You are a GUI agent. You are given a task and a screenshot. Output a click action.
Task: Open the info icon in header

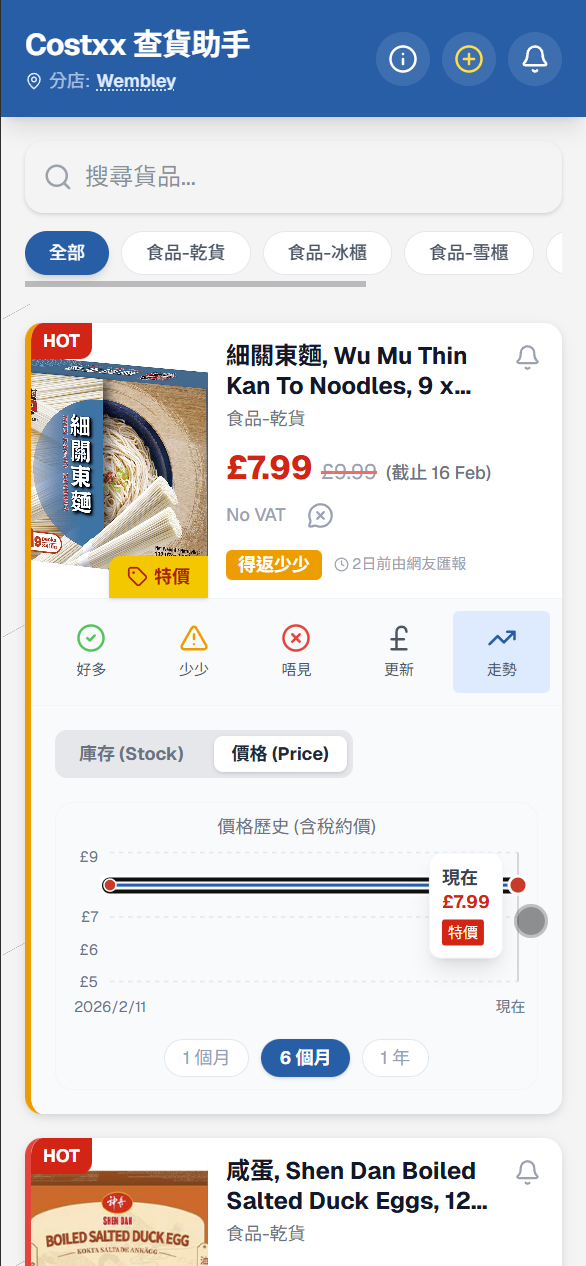click(x=403, y=59)
